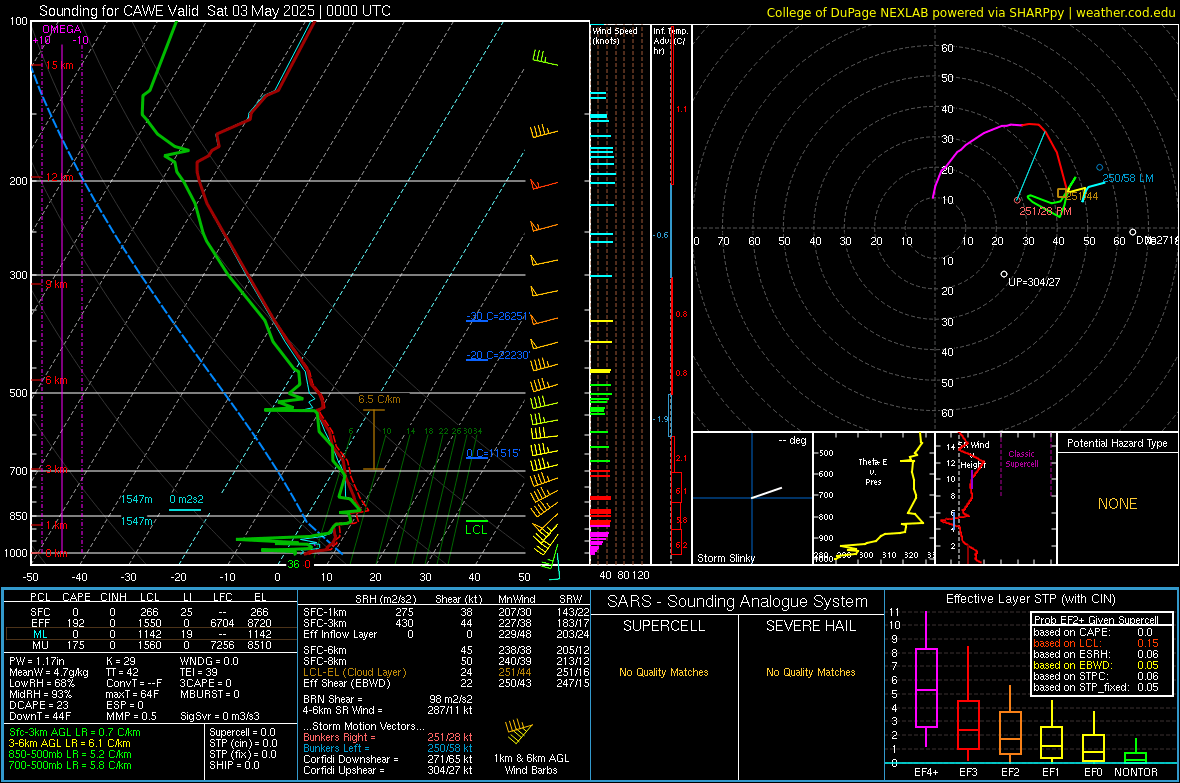The image size is (1180, 783).
Task: Click the 'SHIP = 0.0' value
Action: (234, 765)
